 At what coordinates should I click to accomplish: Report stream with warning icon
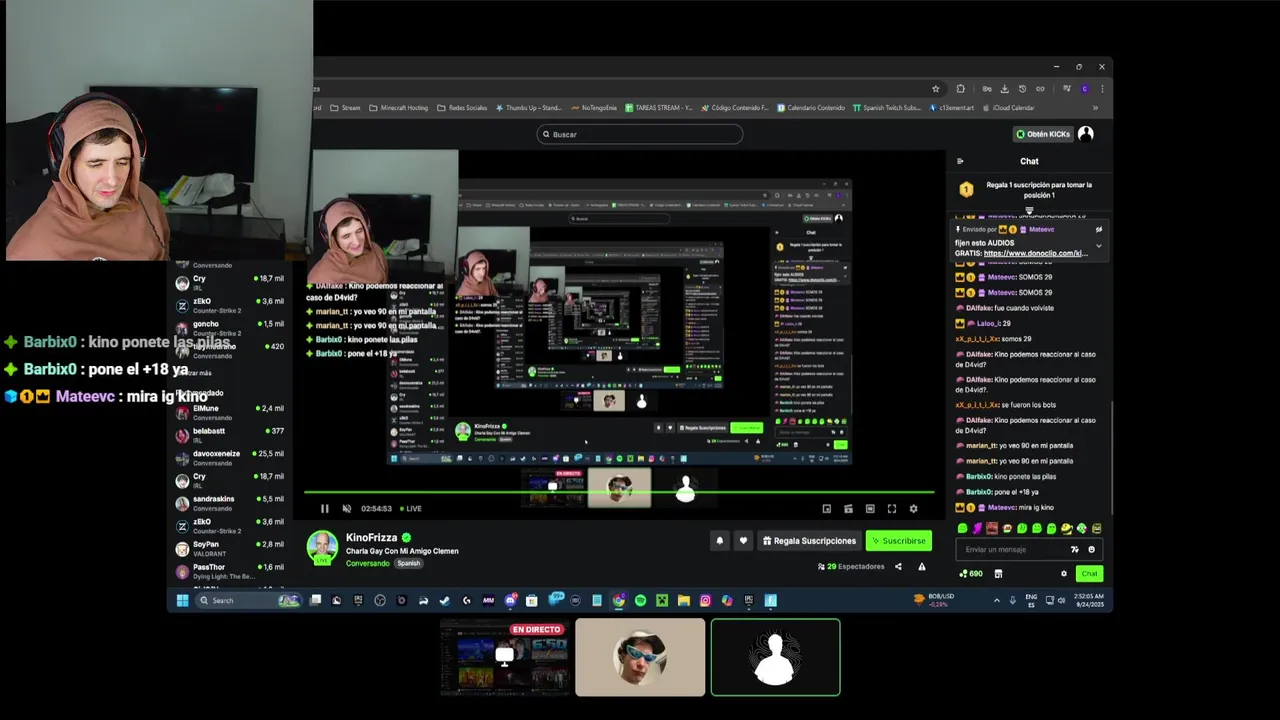[922, 567]
